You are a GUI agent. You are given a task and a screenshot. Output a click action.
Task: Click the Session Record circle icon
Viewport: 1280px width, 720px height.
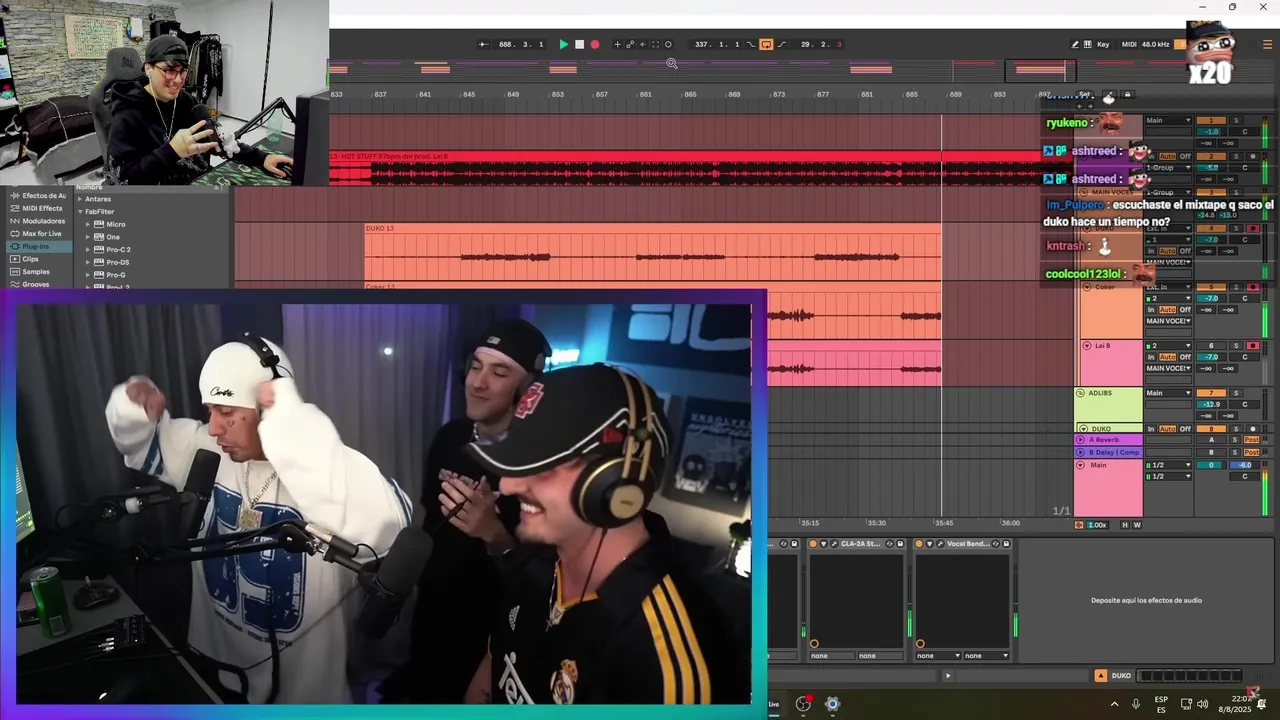tap(668, 44)
